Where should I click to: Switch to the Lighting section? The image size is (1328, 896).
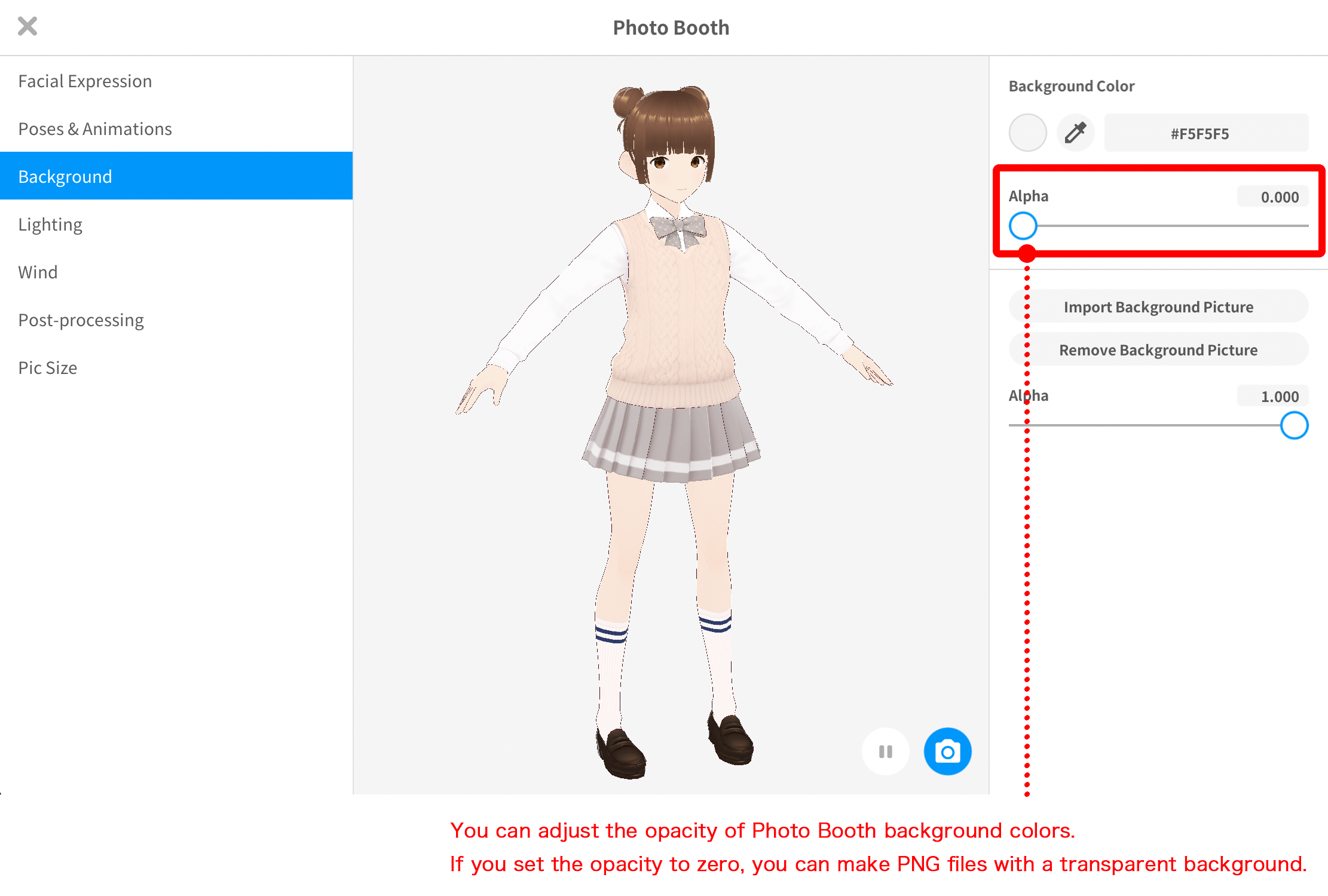coord(176,224)
